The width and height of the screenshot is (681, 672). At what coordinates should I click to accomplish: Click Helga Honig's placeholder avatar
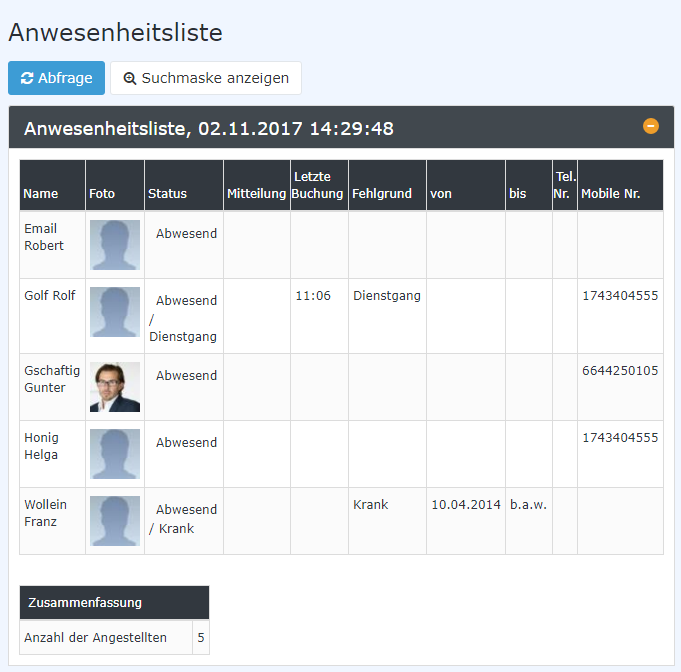[115, 454]
